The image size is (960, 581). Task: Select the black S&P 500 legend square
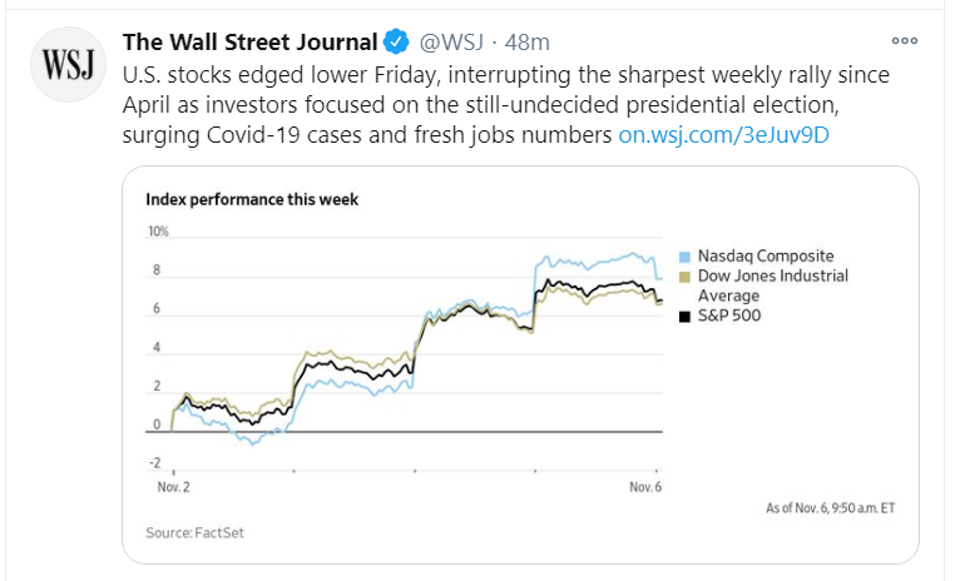coord(683,312)
